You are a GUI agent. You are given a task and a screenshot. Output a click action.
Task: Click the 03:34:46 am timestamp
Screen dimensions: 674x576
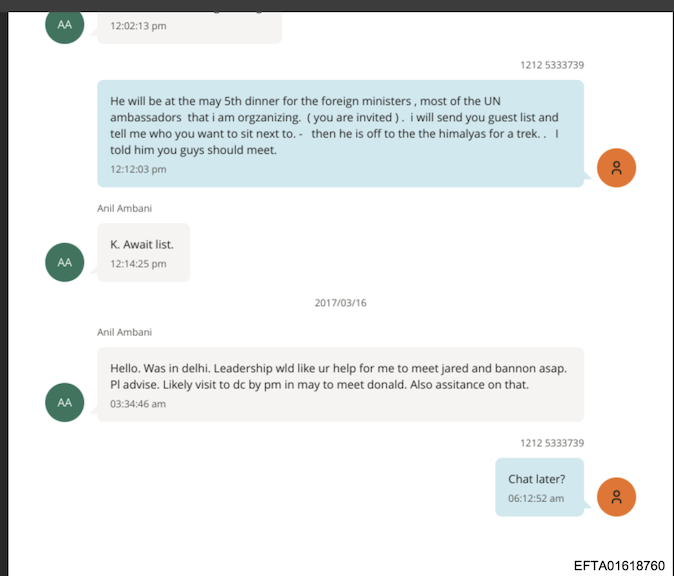click(138, 404)
